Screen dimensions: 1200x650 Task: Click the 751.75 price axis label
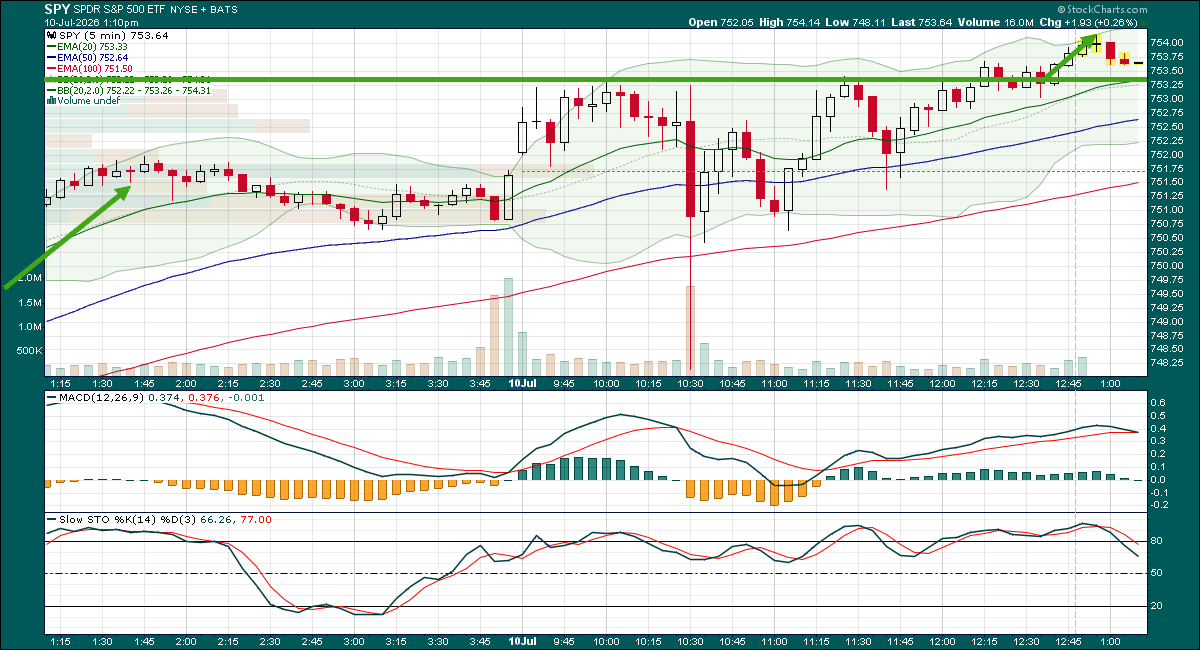click(1167, 168)
